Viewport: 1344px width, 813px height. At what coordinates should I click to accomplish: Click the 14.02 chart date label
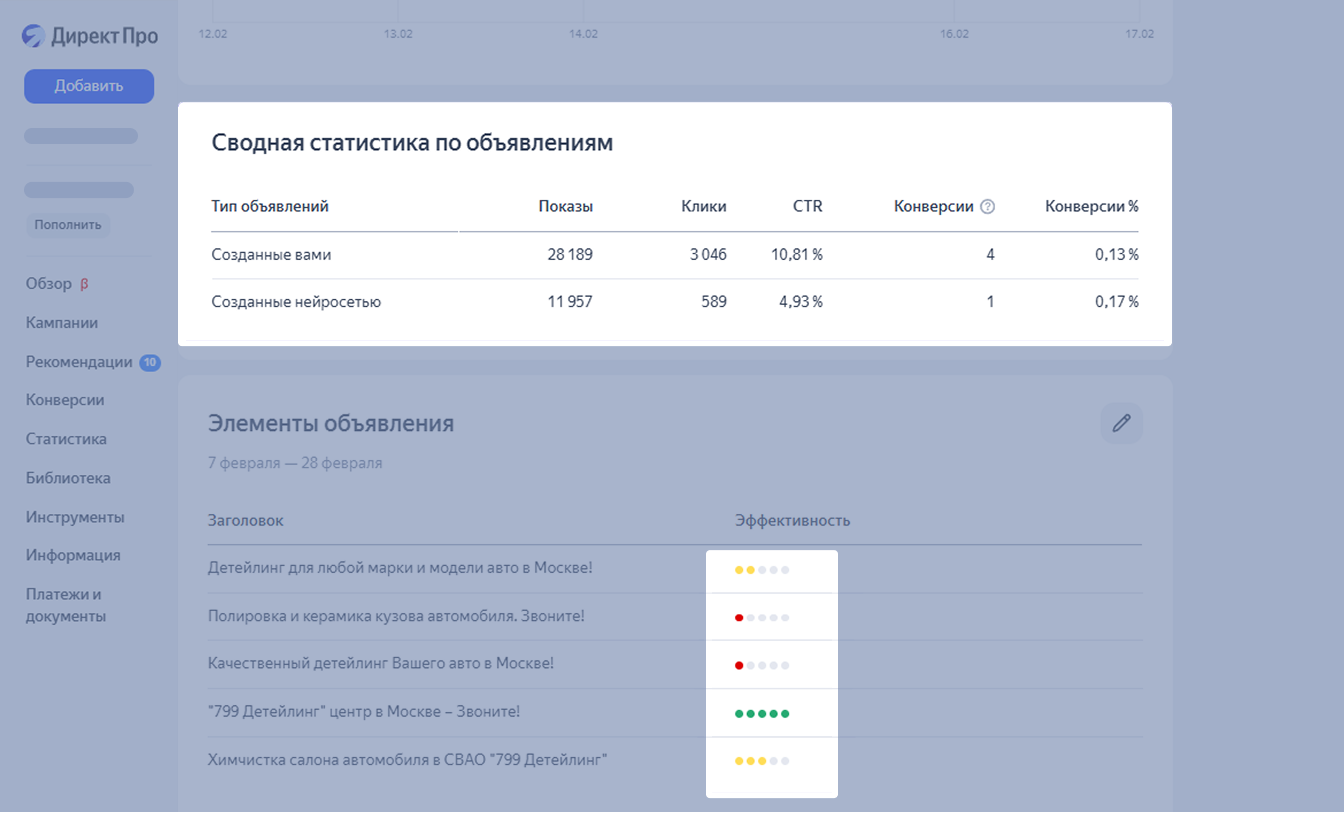point(584,34)
